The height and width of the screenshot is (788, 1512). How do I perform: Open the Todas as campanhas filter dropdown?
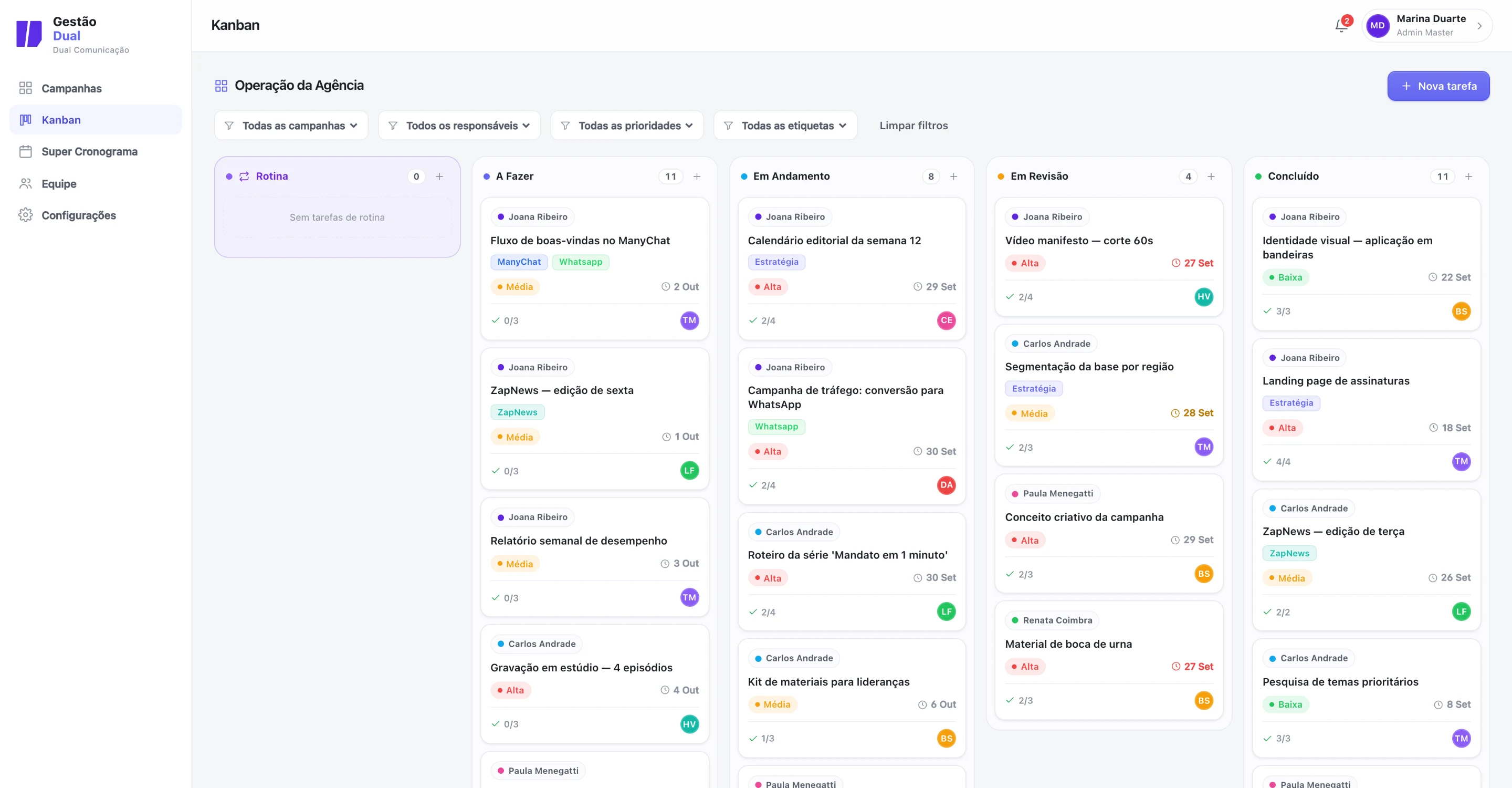point(291,126)
